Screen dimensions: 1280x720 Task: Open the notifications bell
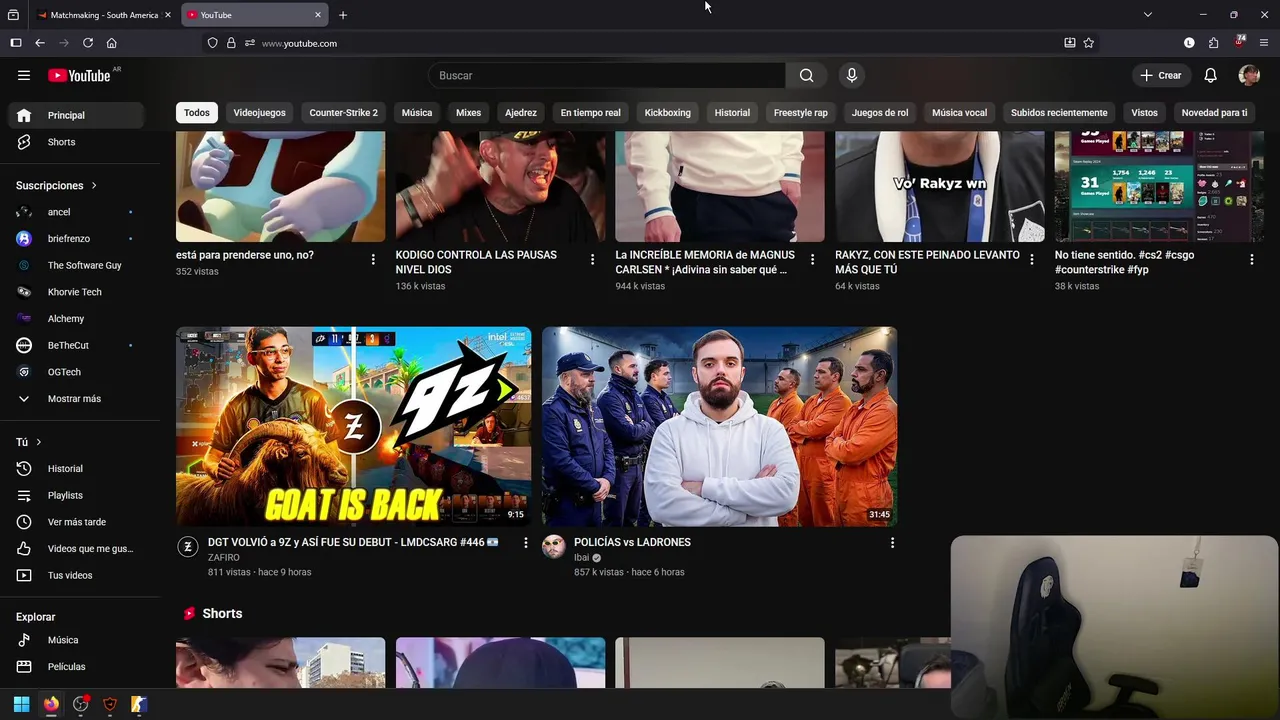pos(1210,75)
